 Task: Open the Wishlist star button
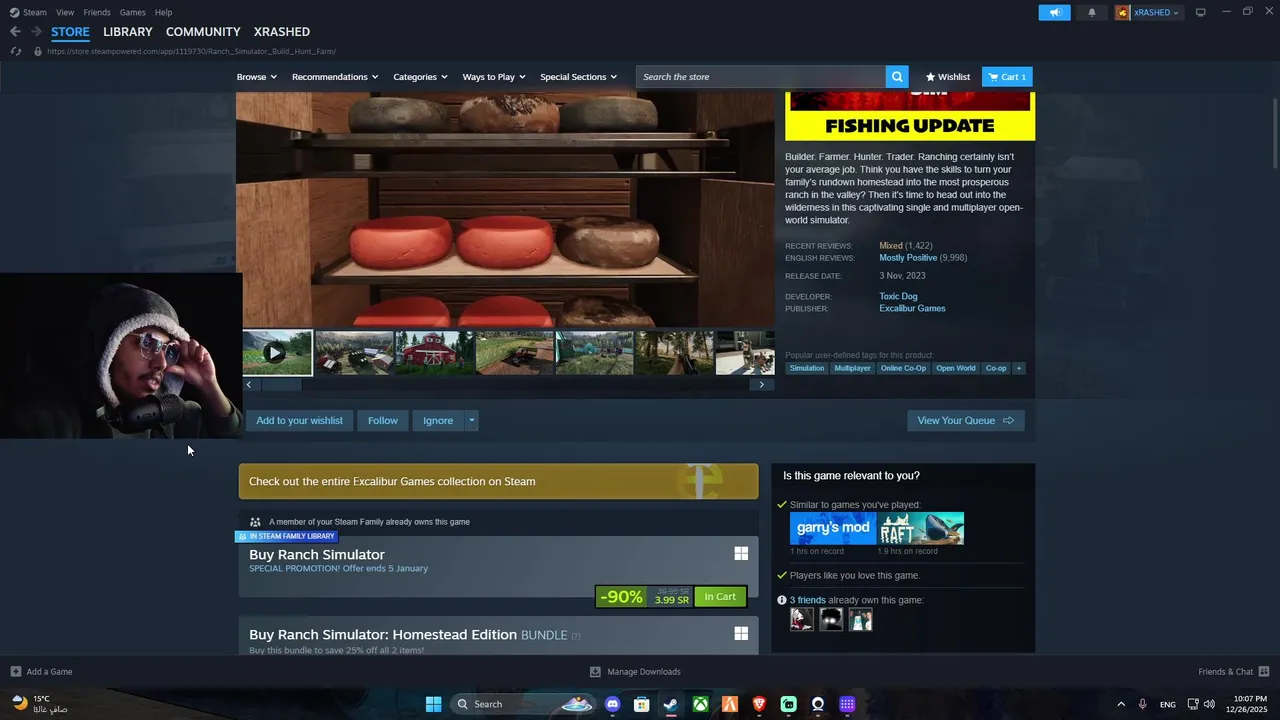(x=948, y=77)
